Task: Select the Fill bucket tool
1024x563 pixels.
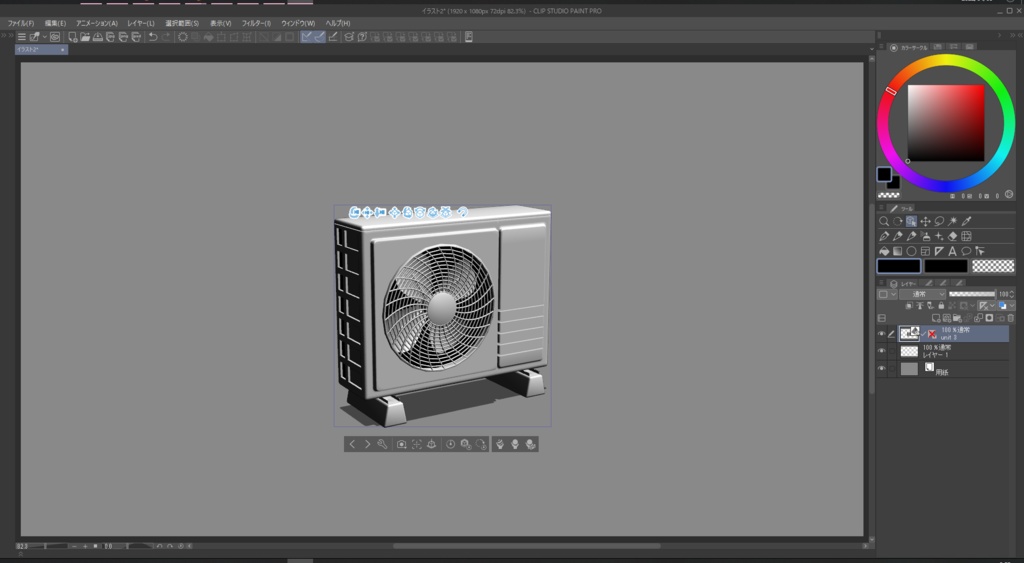Action: (x=884, y=251)
